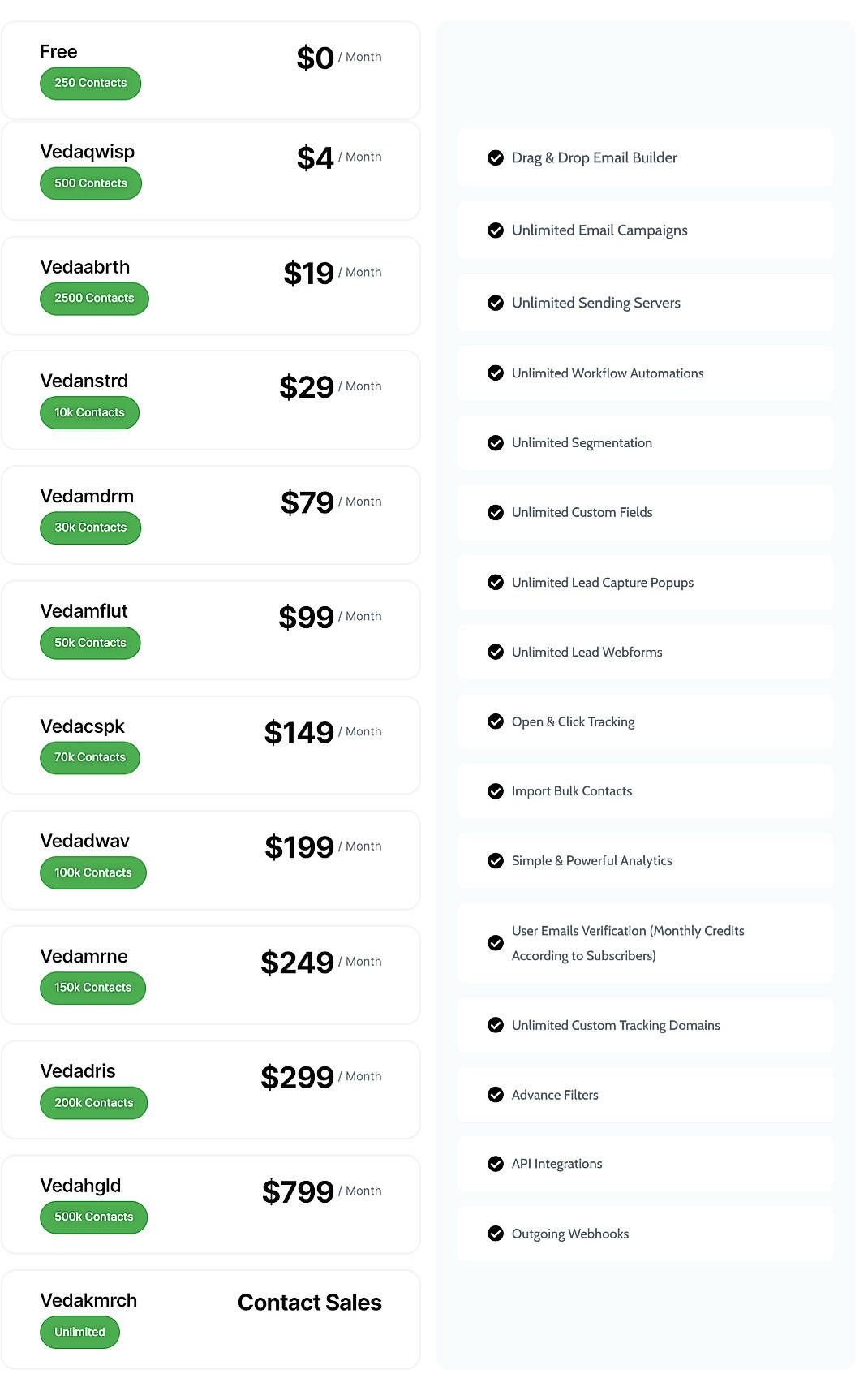Image resolution: width=868 pixels, height=1387 pixels.
Task: Select the Unlimited badge on the Vedakmrch plan
Action: (79, 1332)
